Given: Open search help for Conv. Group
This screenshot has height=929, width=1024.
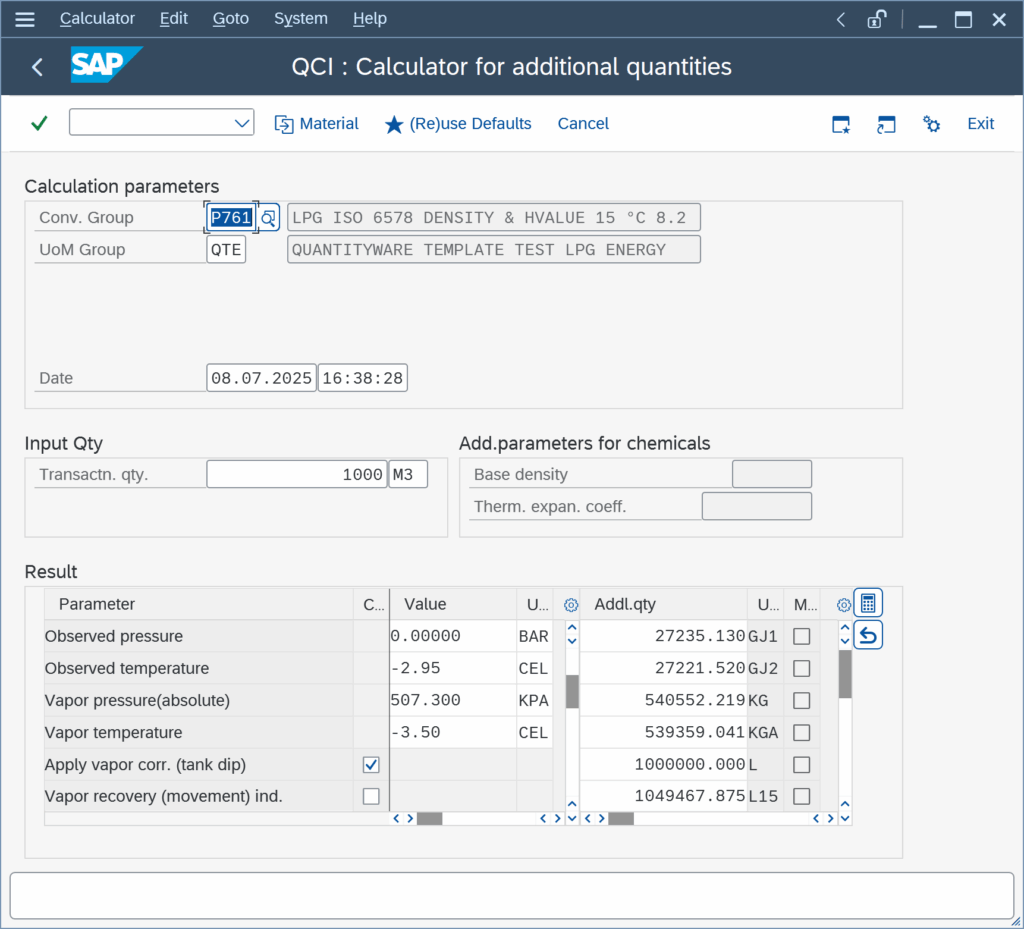Looking at the screenshot, I should click(268, 217).
